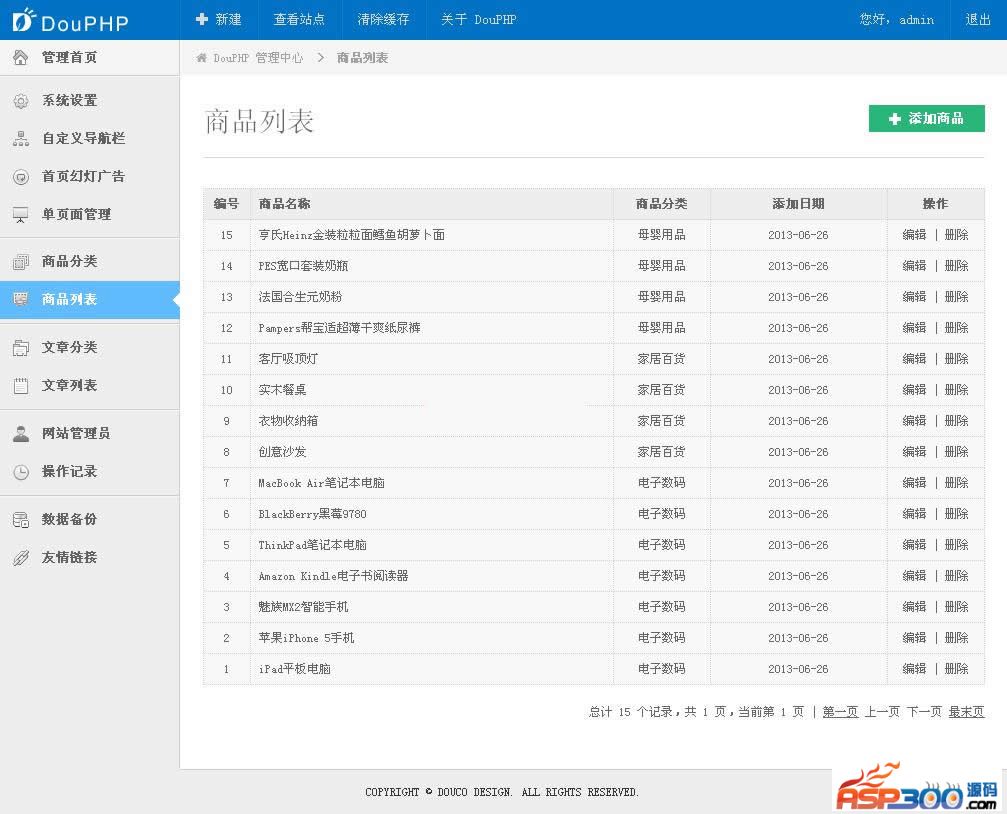Open 关于 DouPHP menu item

pyautogui.click(x=478, y=19)
